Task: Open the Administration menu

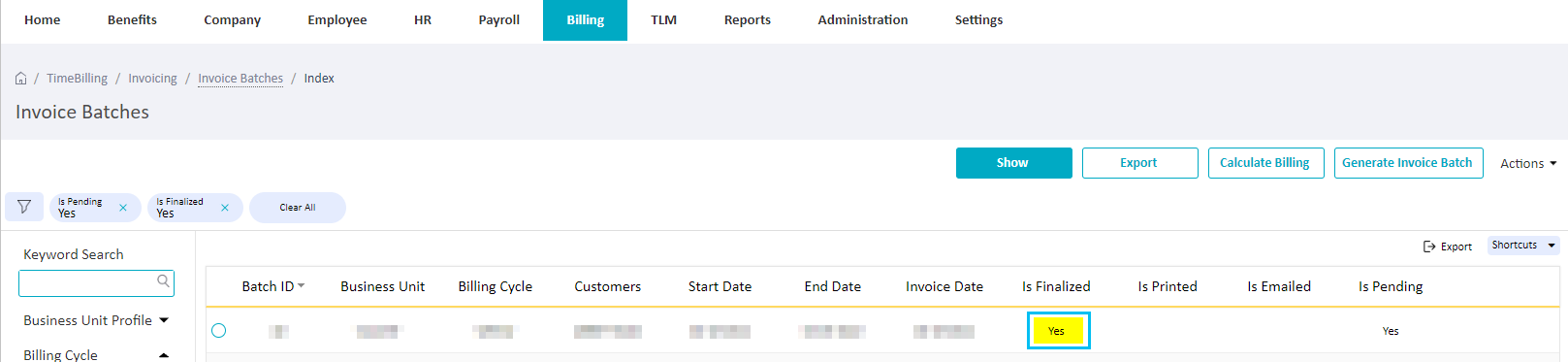Action: [x=863, y=20]
